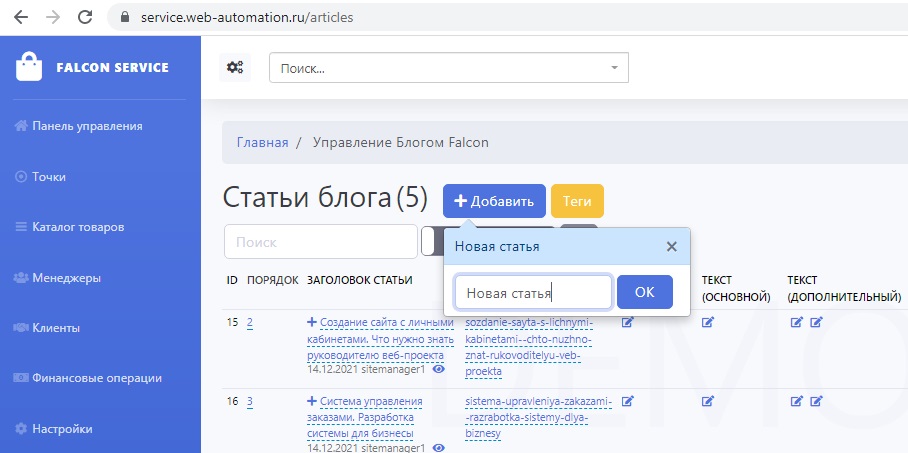
Task: Open the top "Поиск..." dropdown
Action: coord(448,68)
